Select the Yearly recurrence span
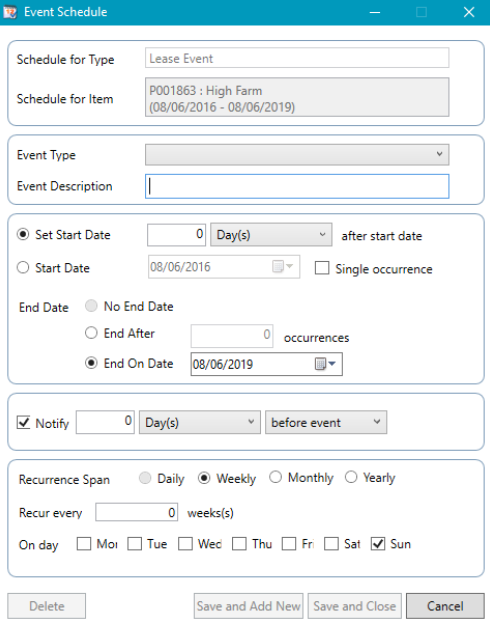Screen dimensions: 490x625 point(351,477)
